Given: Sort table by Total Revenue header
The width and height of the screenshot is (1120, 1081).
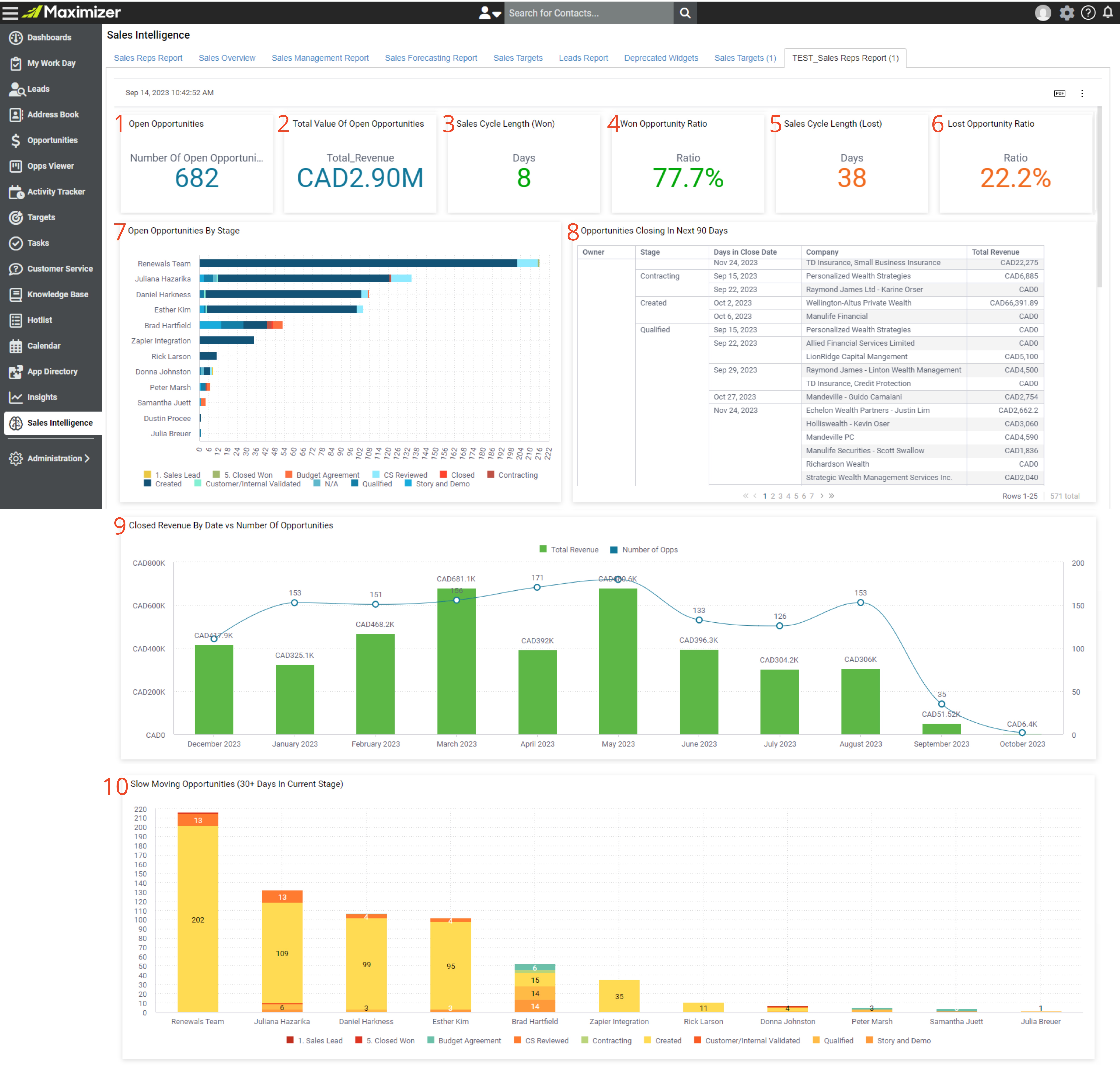Looking at the screenshot, I should click(x=1005, y=252).
